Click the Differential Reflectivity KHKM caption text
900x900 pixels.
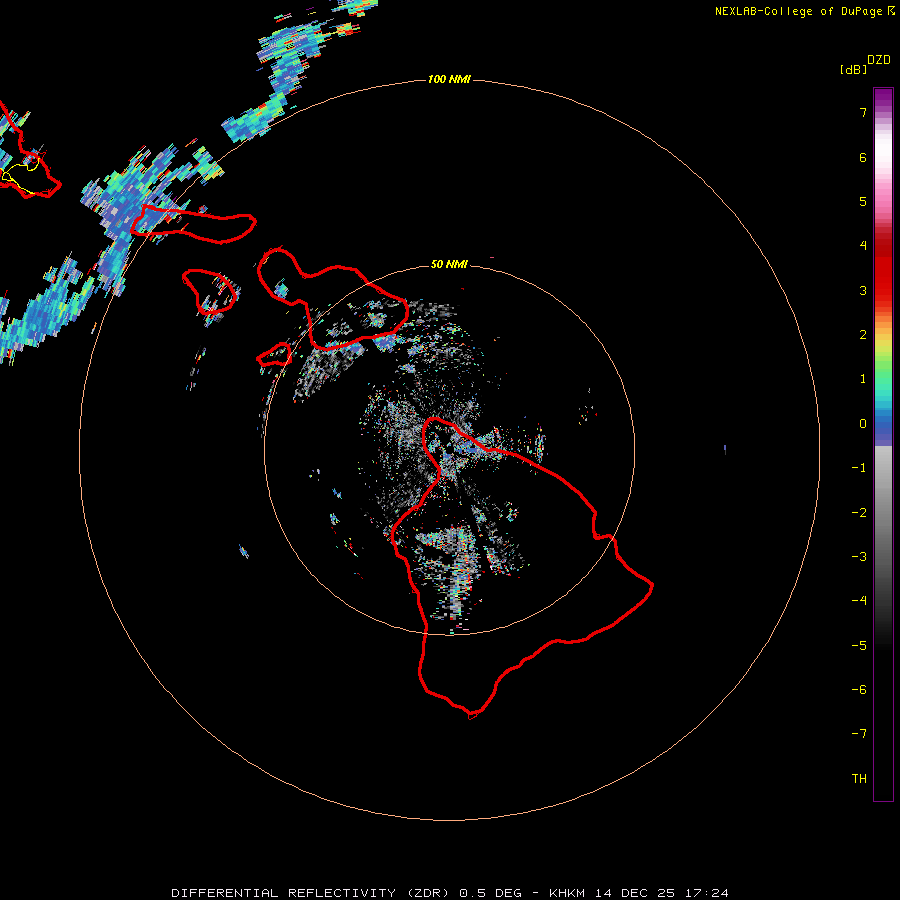point(450,893)
